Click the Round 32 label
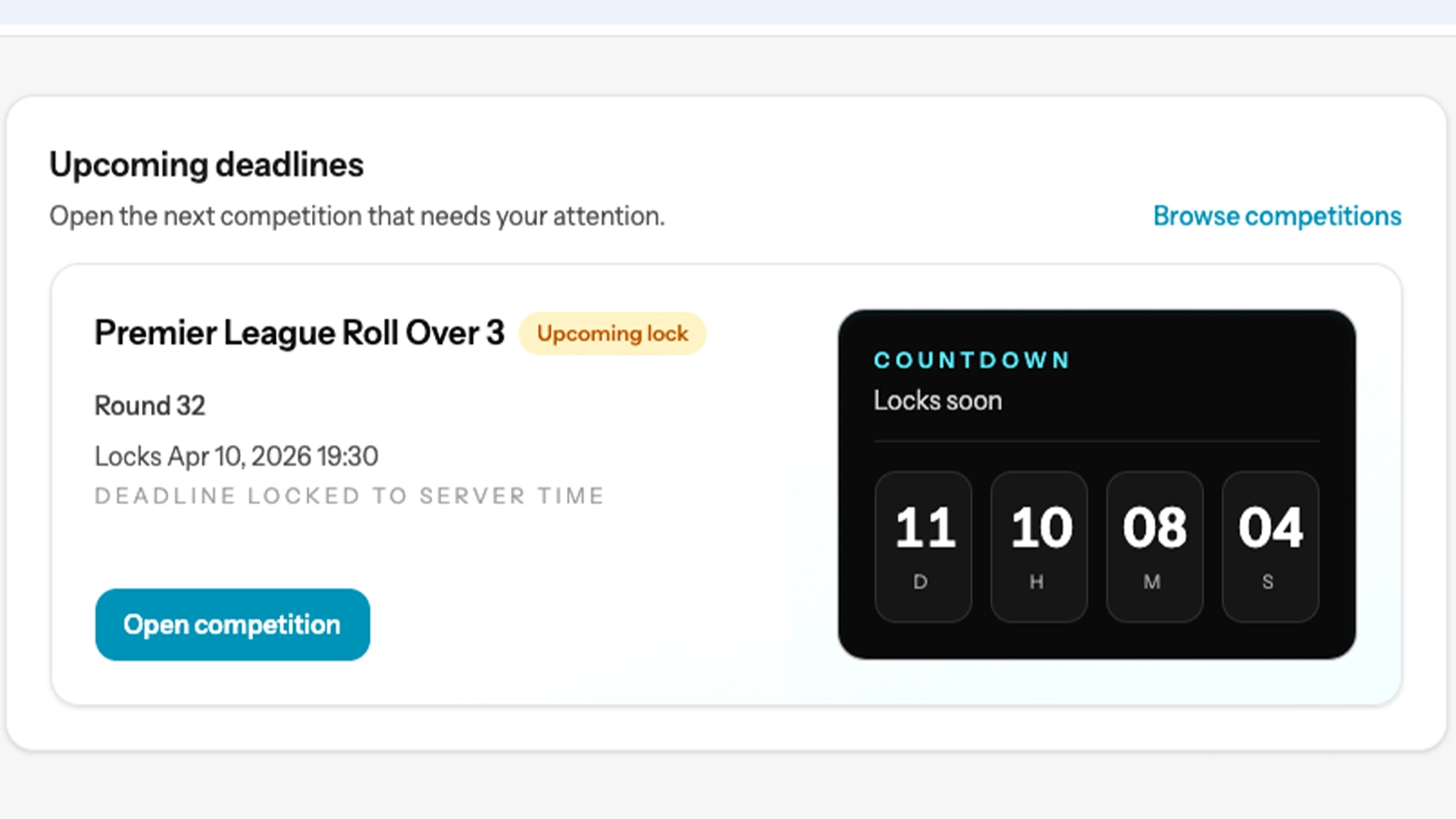1456x819 pixels. (150, 405)
